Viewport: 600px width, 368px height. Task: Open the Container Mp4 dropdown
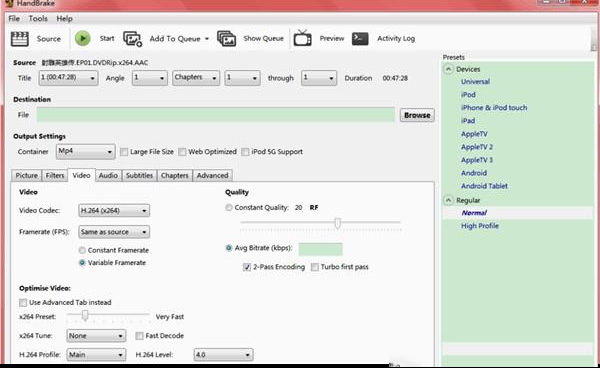(x=85, y=151)
